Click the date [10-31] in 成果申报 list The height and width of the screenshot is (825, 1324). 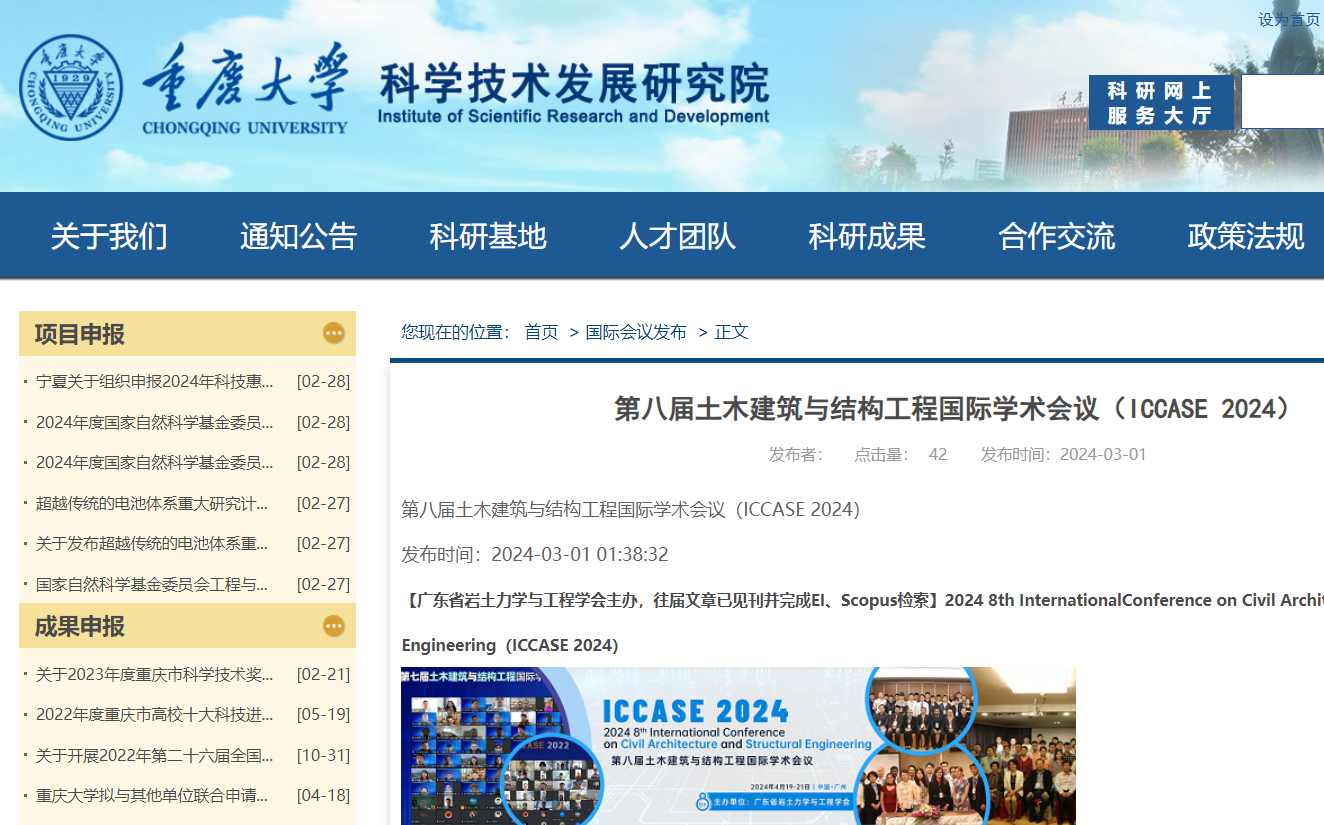click(323, 755)
